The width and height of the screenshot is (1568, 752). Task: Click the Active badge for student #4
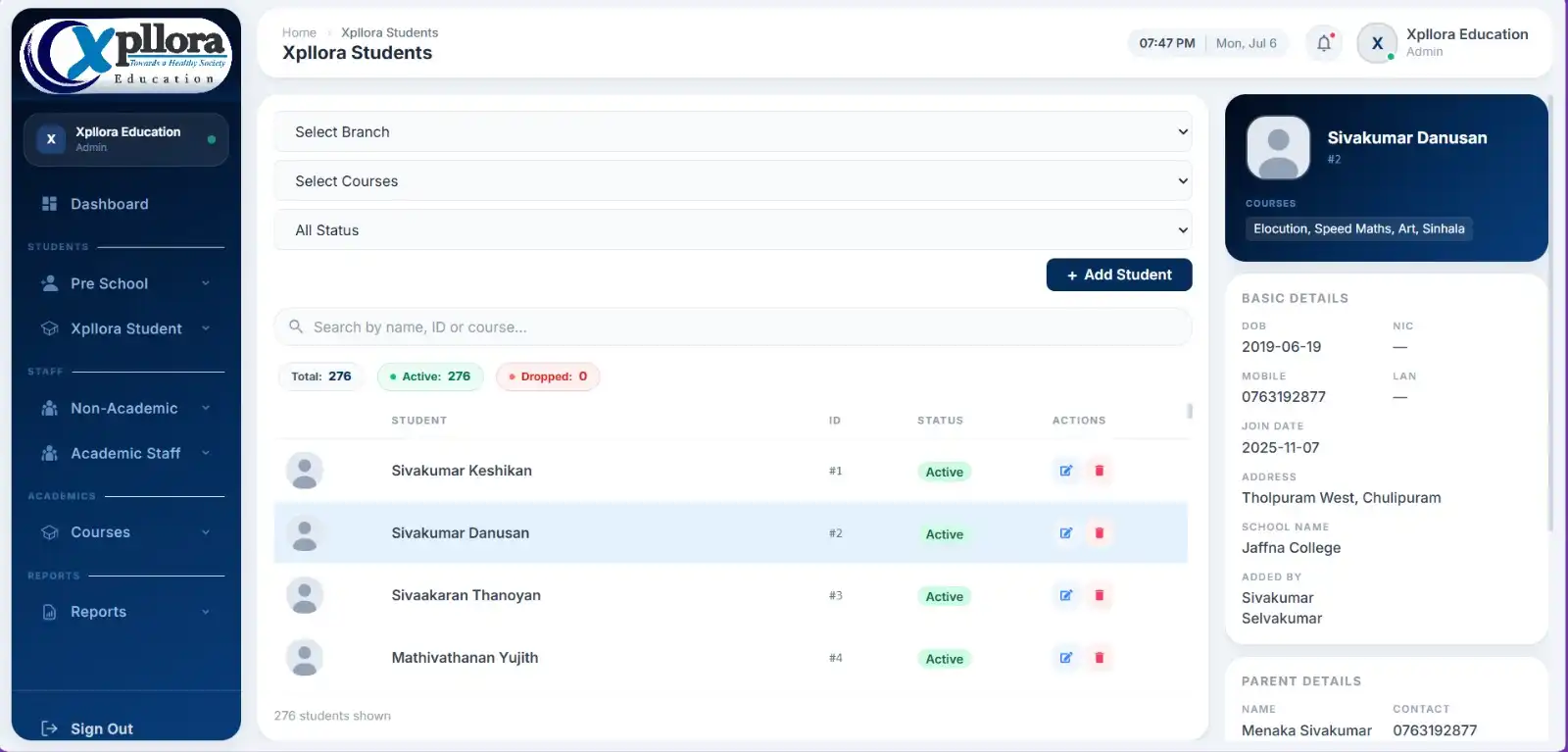point(945,659)
